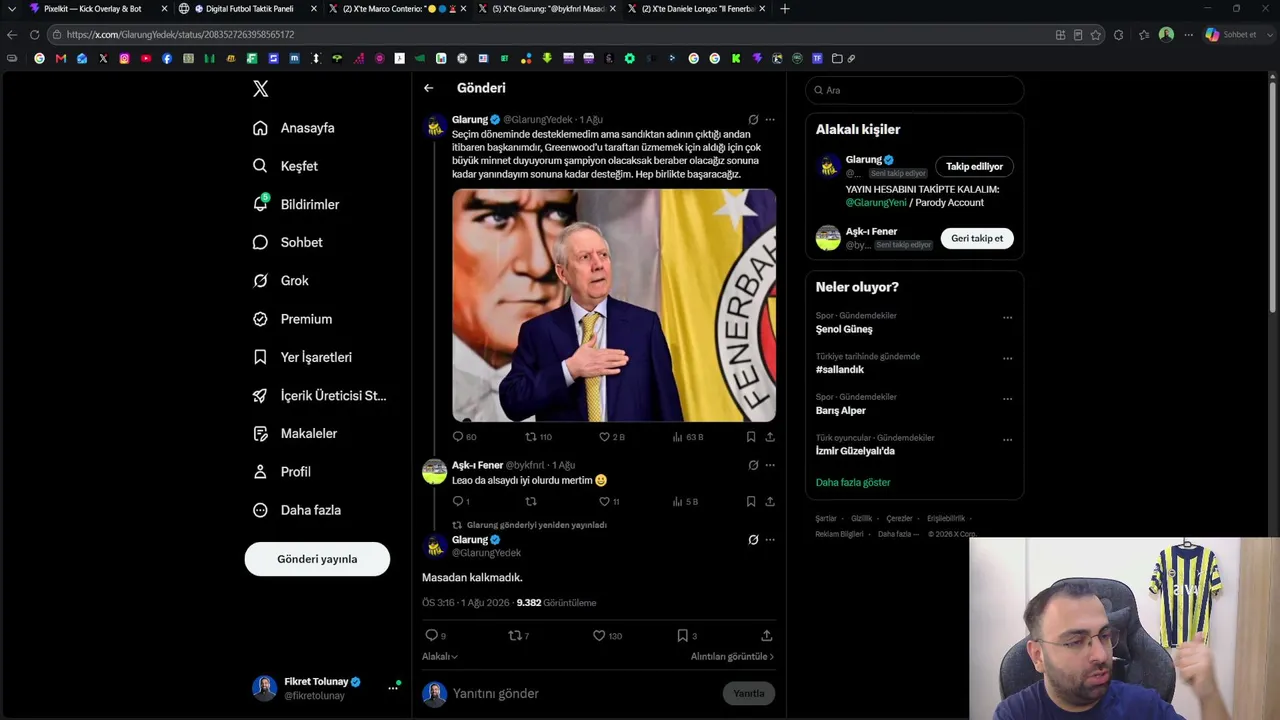This screenshot has width=1280, height=720.
Task: Bookmark the main post with 3 bookmarks
Action: [687, 635]
